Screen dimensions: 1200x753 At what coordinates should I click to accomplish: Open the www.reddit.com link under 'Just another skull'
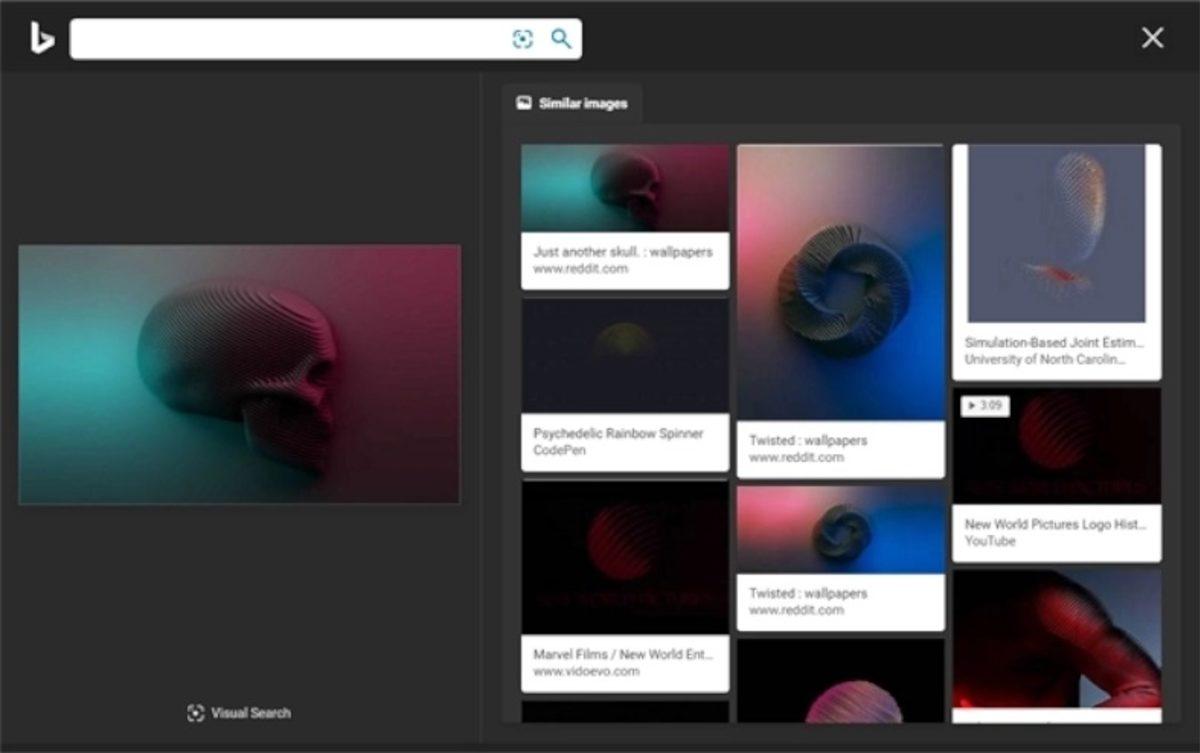tap(580, 269)
